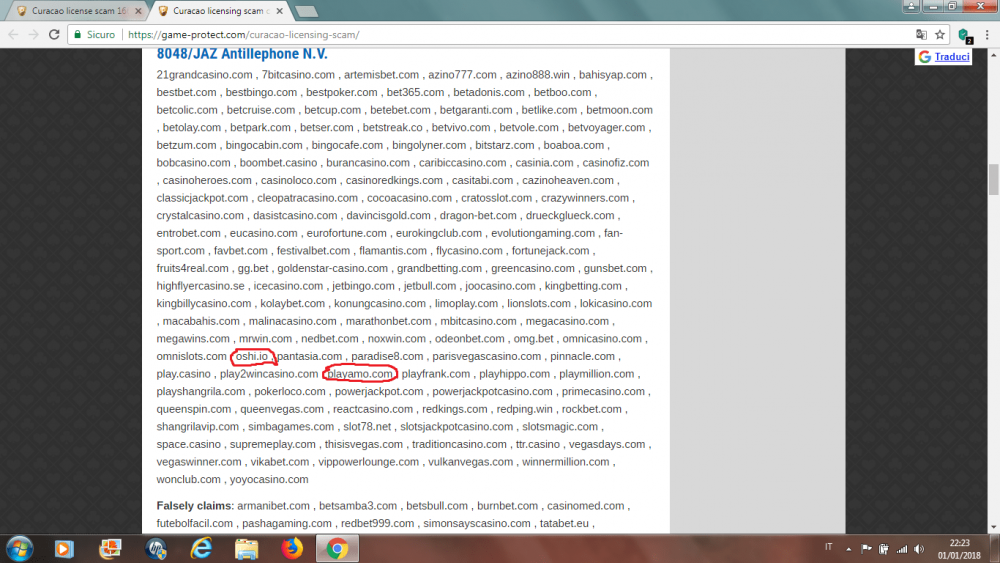The image size is (1000, 563).
Task: Click the text 'kingbillycasino.com'
Action: [x=203, y=303]
